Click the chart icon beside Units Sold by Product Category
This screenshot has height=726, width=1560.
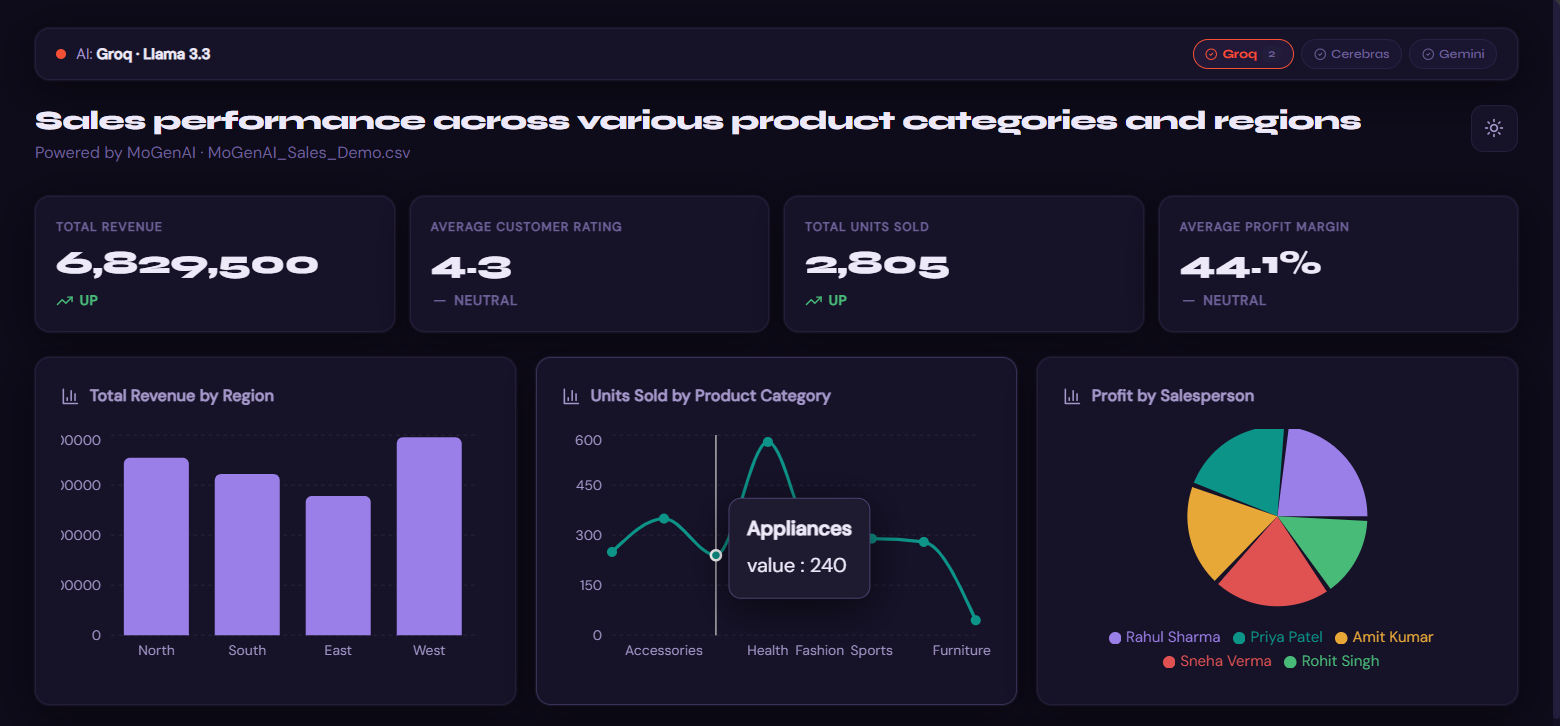tap(571, 396)
